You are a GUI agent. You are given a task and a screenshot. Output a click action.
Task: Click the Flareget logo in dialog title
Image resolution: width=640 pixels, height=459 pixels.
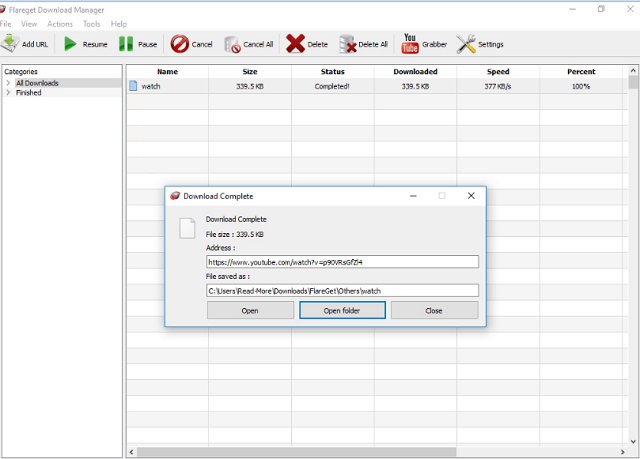[175, 195]
